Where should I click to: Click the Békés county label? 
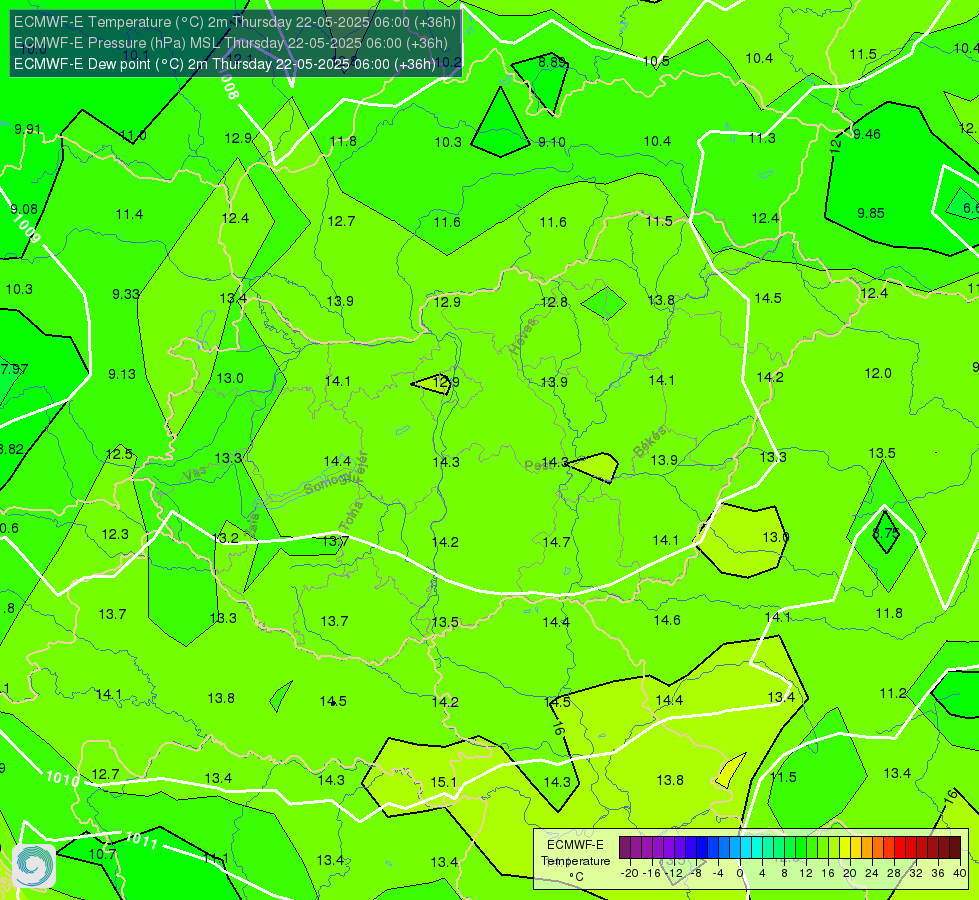pyautogui.click(x=650, y=442)
